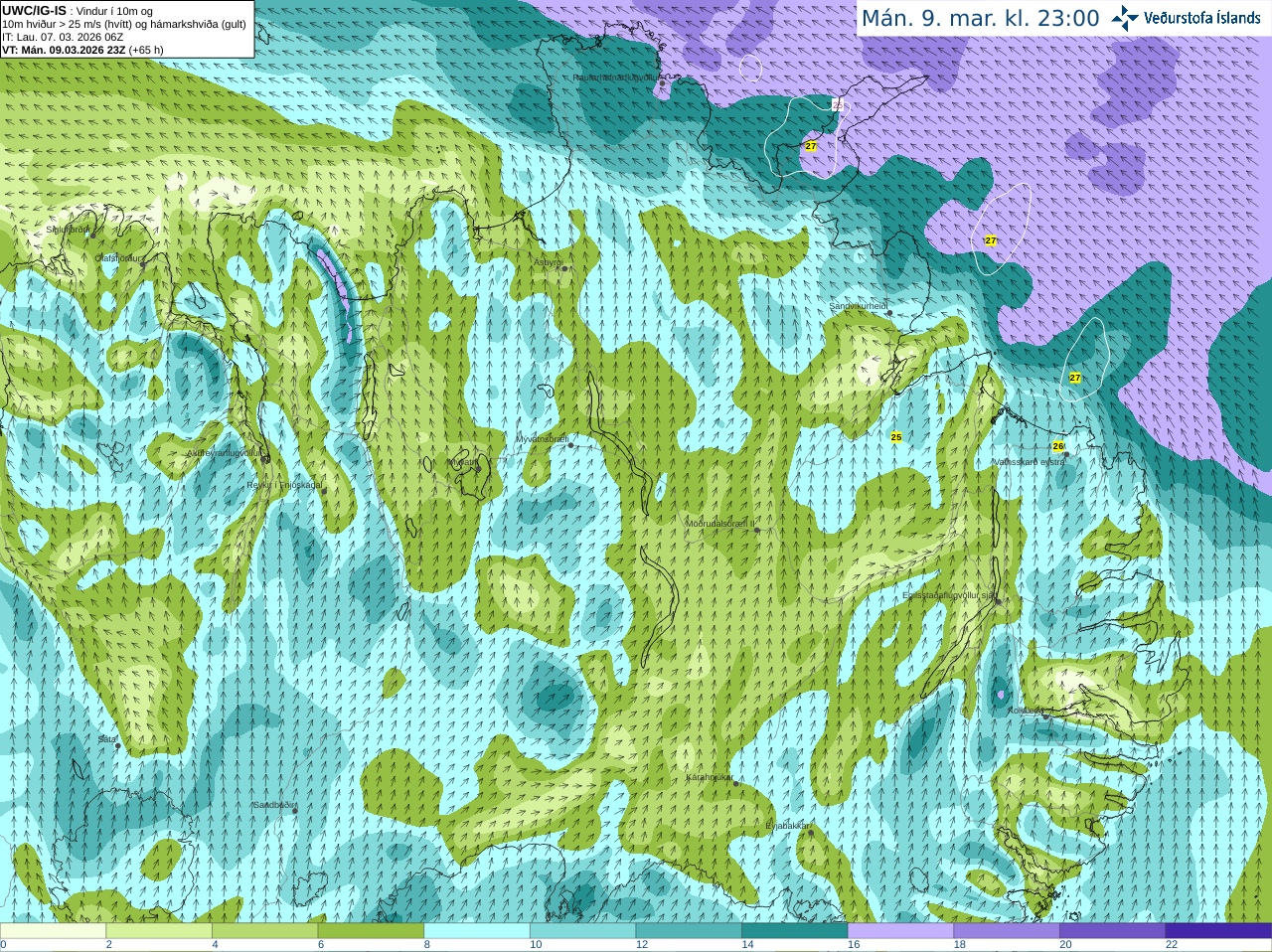This screenshot has height=952, width=1272.
Task: Click the 18–20 m/s purple legend swatch
Action: coord(1007,930)
